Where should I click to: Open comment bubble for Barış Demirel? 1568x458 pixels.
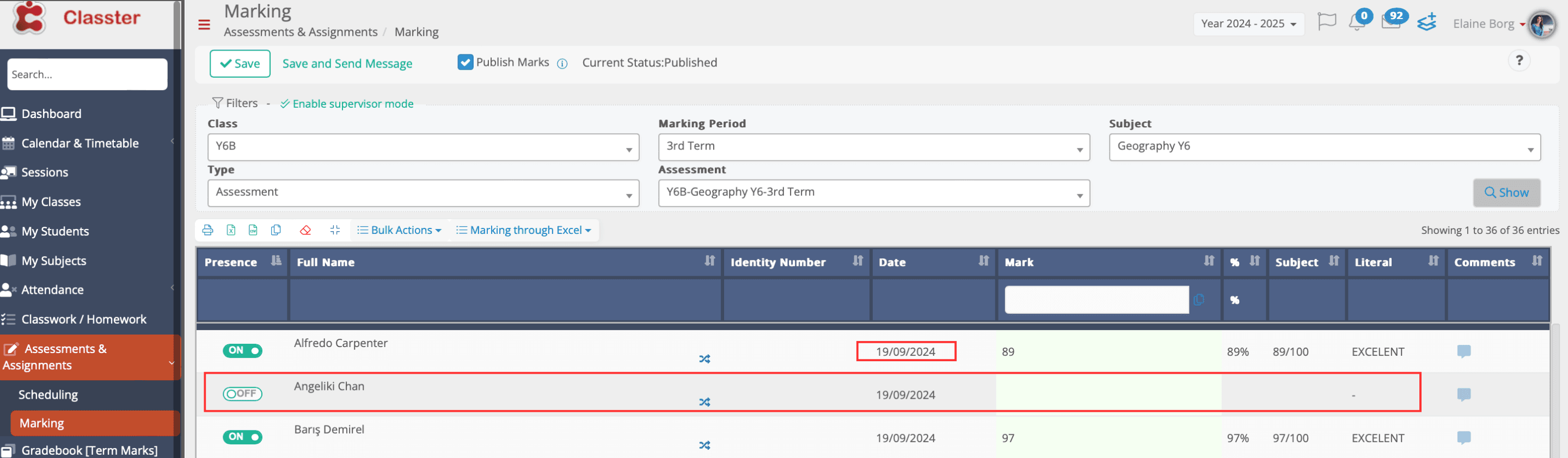[1464, 438]
